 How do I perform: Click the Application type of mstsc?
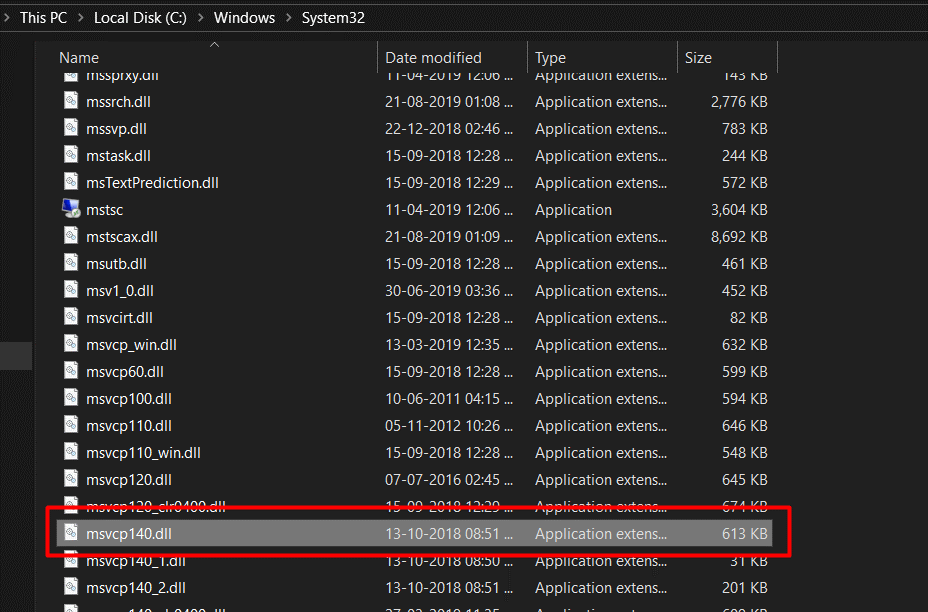point(573,210)
